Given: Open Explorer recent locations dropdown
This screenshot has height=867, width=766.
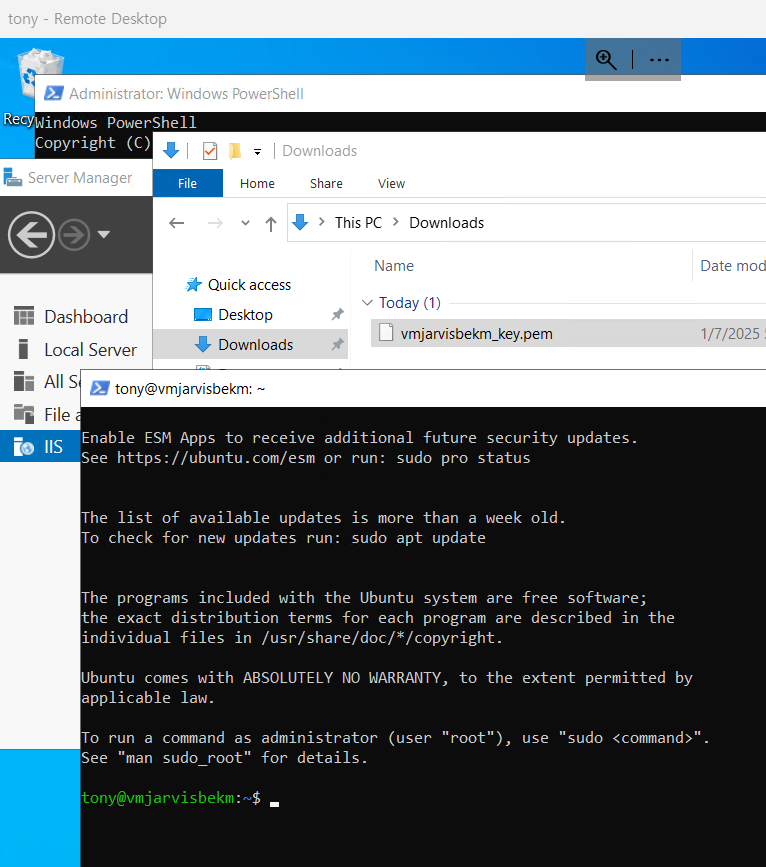Looking at the screenshot, I should pyautogui.click(x=245, y=223).
